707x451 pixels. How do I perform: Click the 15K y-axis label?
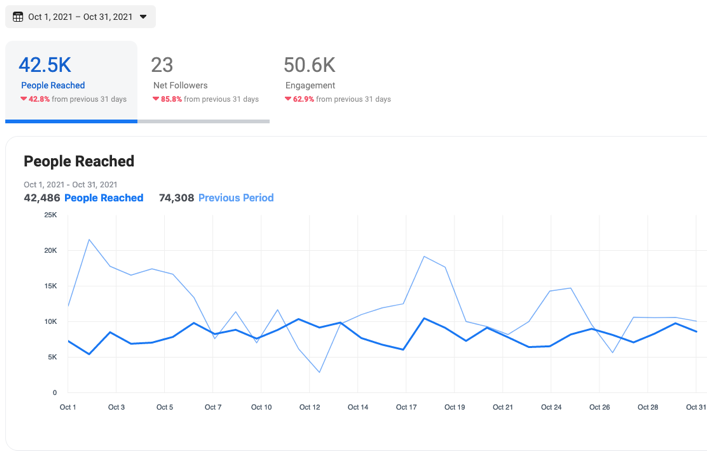(x=50, y=286)
